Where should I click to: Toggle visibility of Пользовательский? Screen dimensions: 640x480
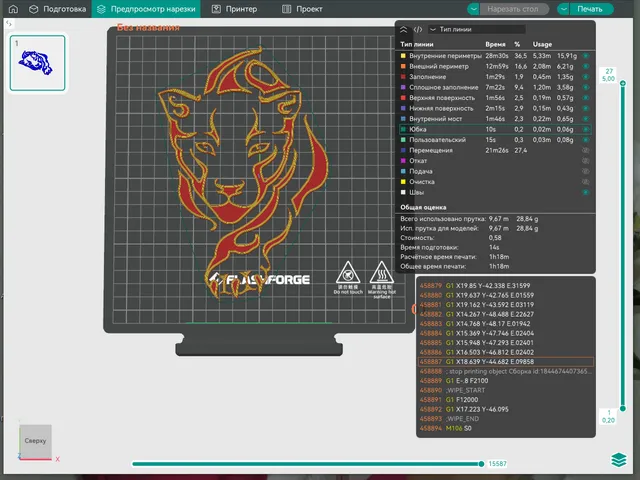(586, 140)
